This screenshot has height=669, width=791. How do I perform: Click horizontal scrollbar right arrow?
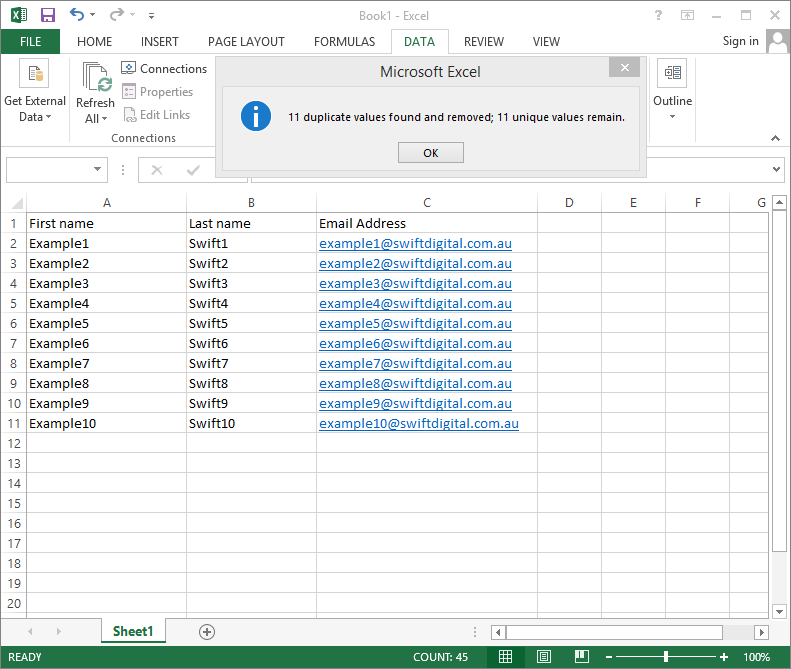(x=762, y=632)
